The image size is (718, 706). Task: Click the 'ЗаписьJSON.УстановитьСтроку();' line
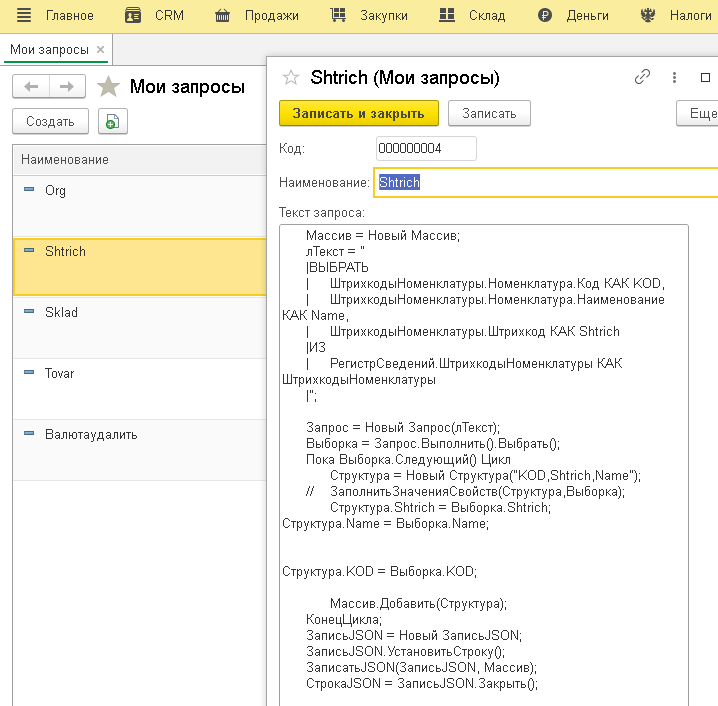tap(406, 651)
